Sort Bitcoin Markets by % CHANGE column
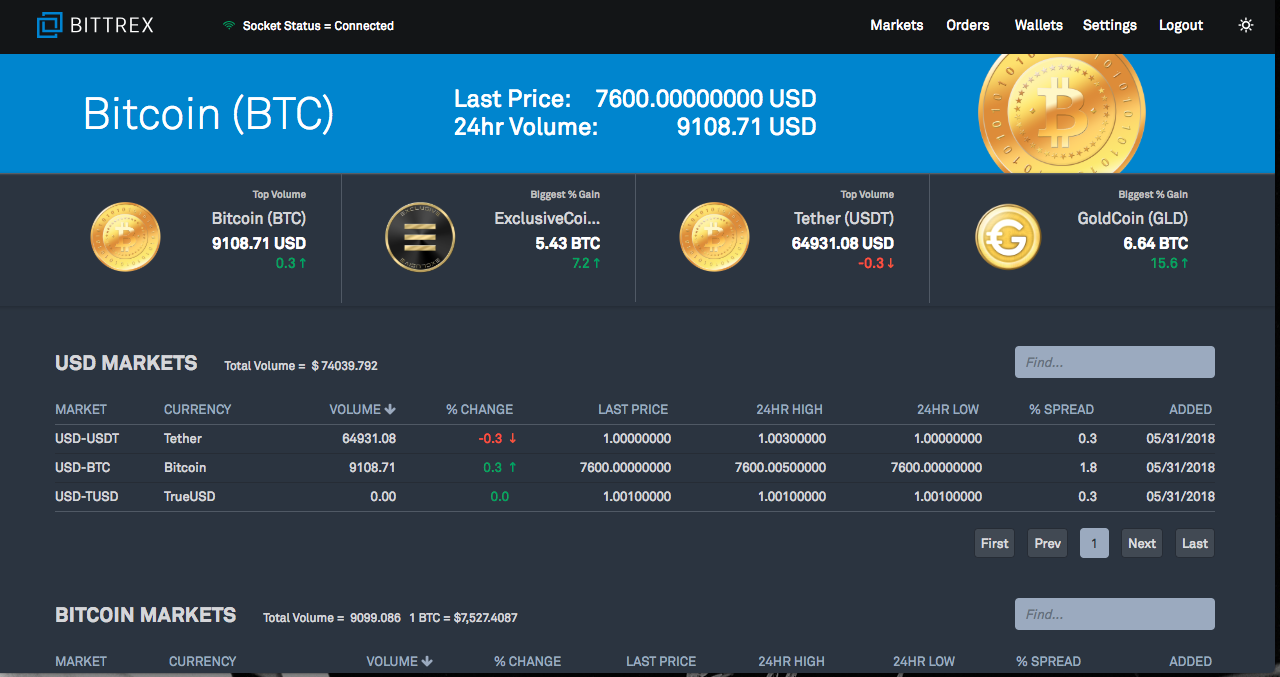This screenshot has width=1280, height=677. (x=527, y=661)
